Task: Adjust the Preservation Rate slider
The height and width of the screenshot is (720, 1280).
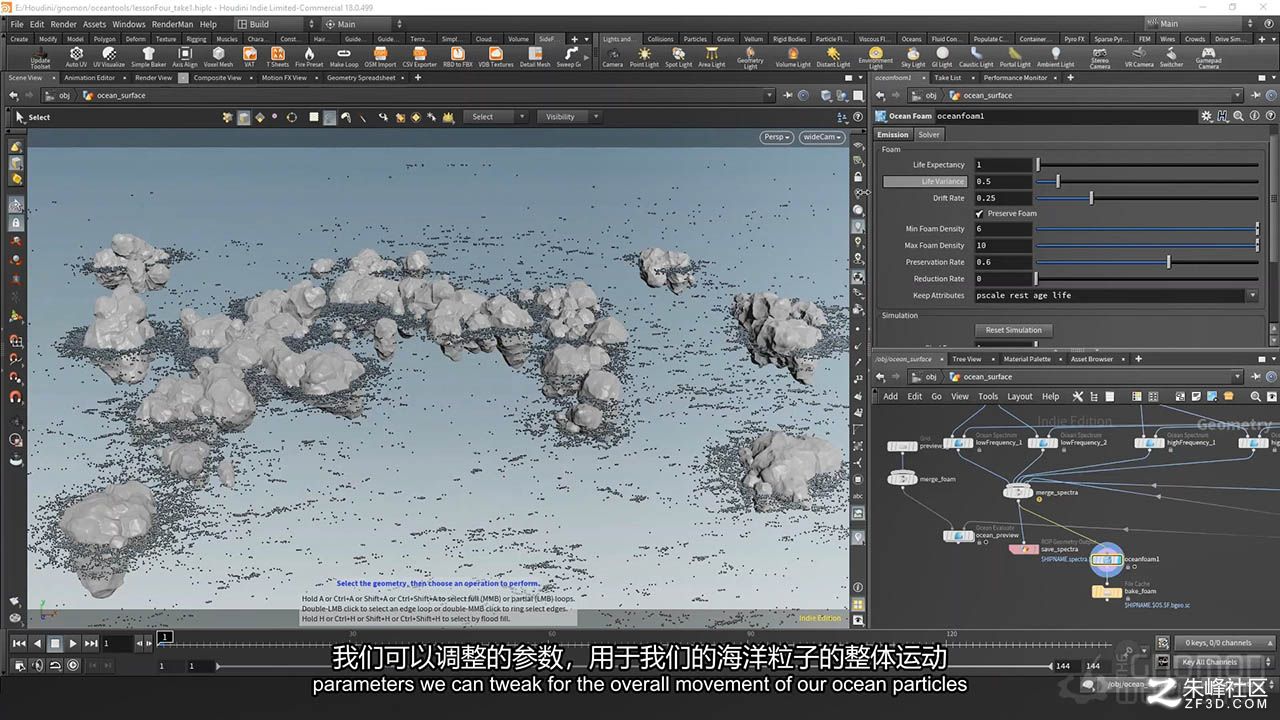Action: (1146, 262)
